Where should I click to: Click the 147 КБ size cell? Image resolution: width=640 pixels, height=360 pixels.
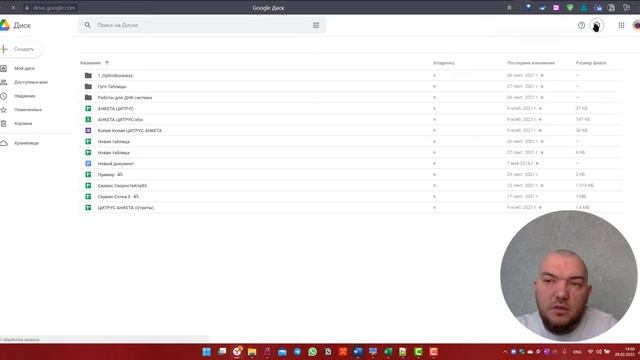pos(582,120)
